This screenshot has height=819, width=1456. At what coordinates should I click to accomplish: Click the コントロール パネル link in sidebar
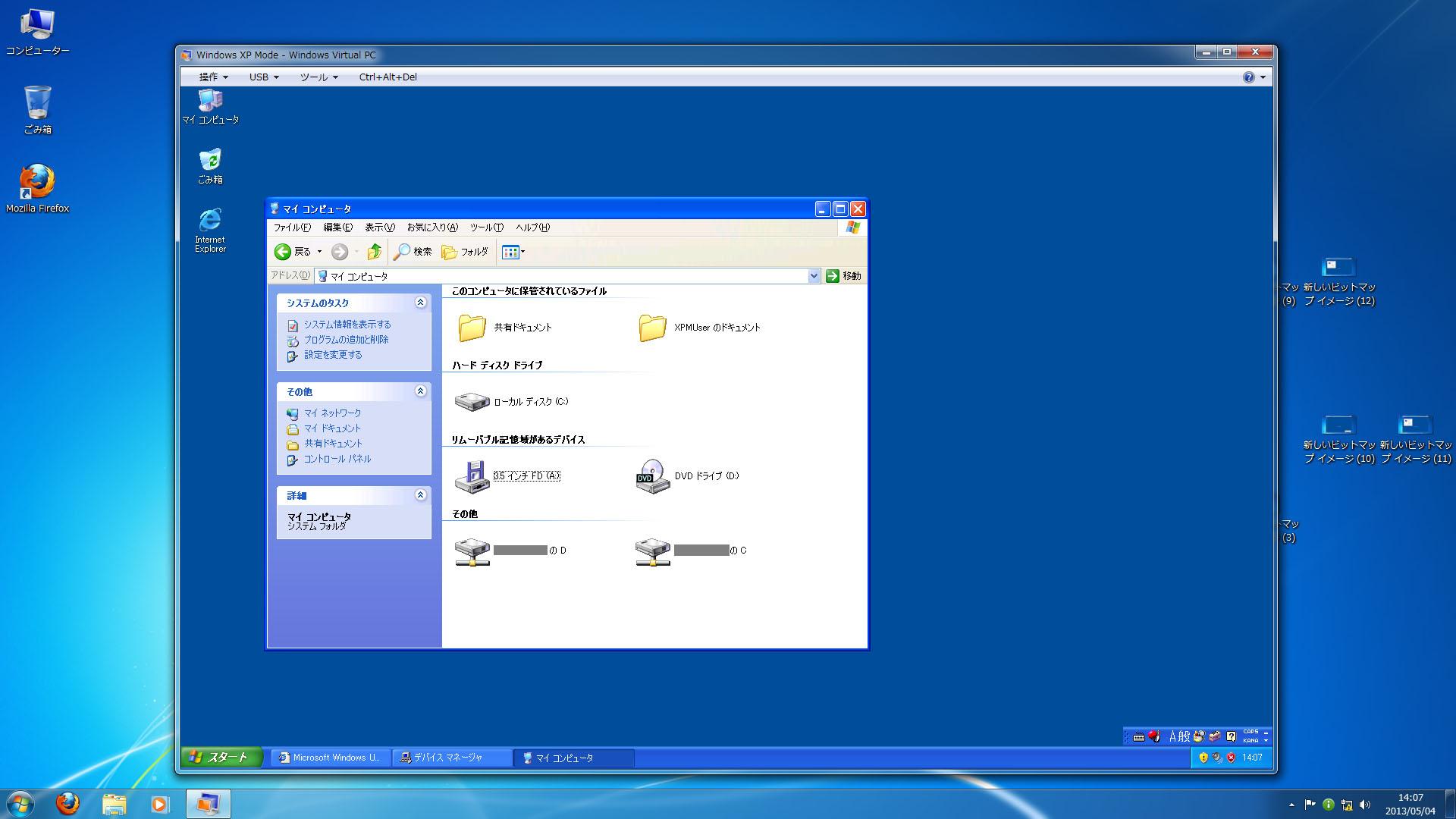[337, 459]
